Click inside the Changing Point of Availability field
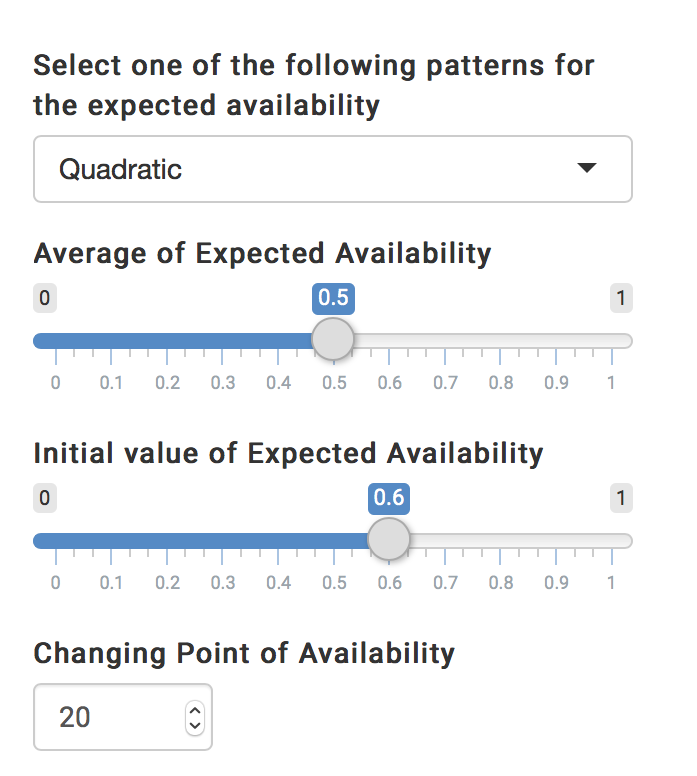Screen dimensions: 697x776 pos(110,716)
